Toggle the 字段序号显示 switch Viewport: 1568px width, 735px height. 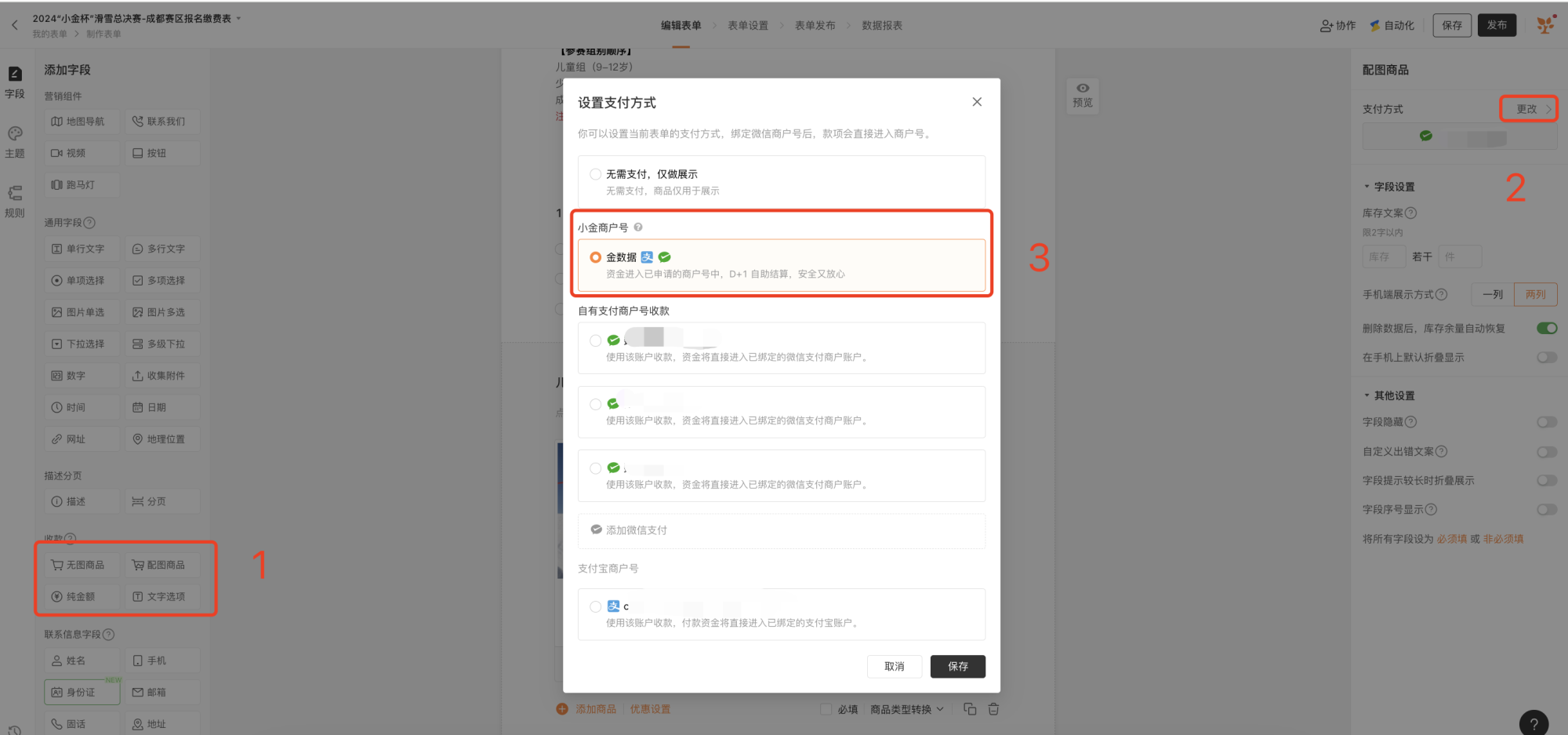click(x=1547, y=510)
